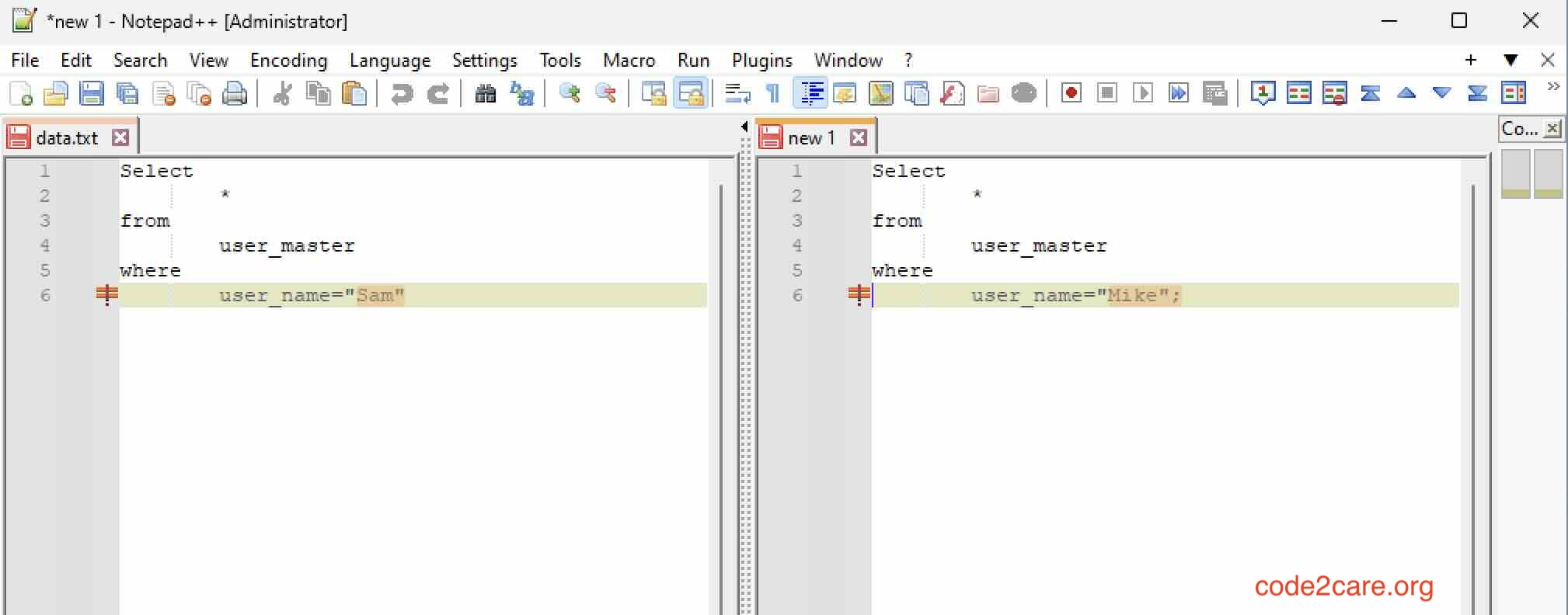This screenshot has width=1568, height=615.
Task: Click the Save All toolbar icon
Action: (x=127, y=94)
